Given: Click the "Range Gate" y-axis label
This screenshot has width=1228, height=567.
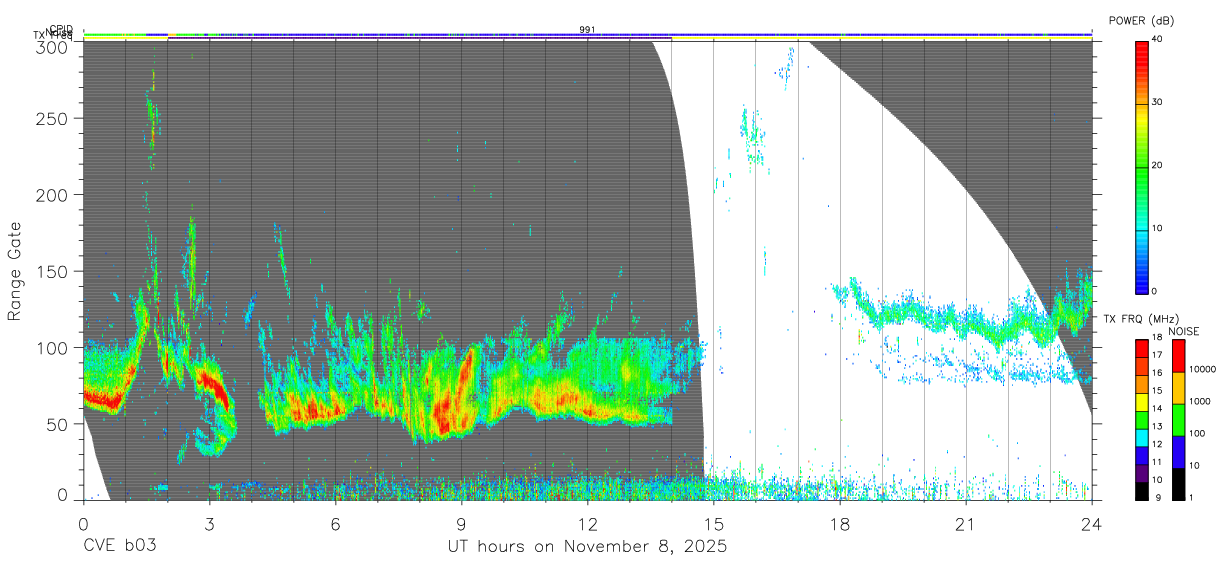Looking at the screenshot, I should [x=15, y=272].
